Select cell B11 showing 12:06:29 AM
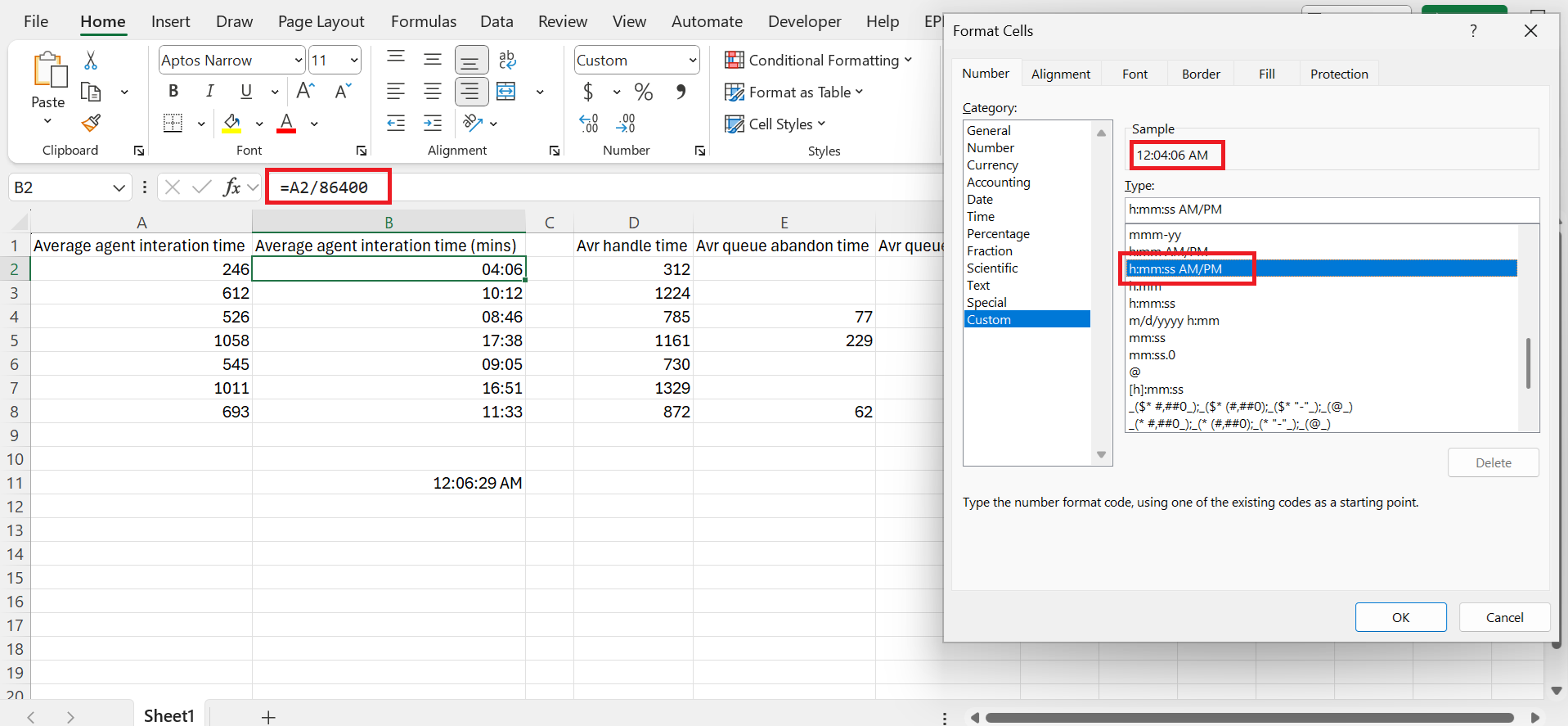Image resolution: width=1568 pixels, height=726 pixels. pos(389,483)
